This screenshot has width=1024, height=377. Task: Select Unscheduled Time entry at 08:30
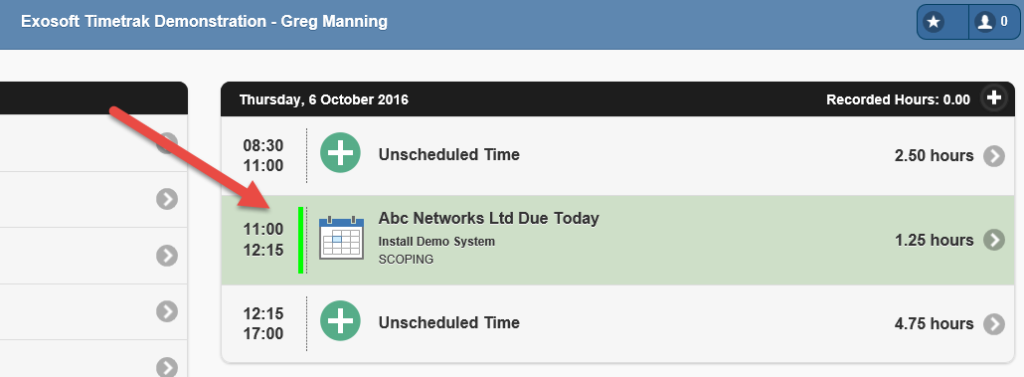click(449, 155)
